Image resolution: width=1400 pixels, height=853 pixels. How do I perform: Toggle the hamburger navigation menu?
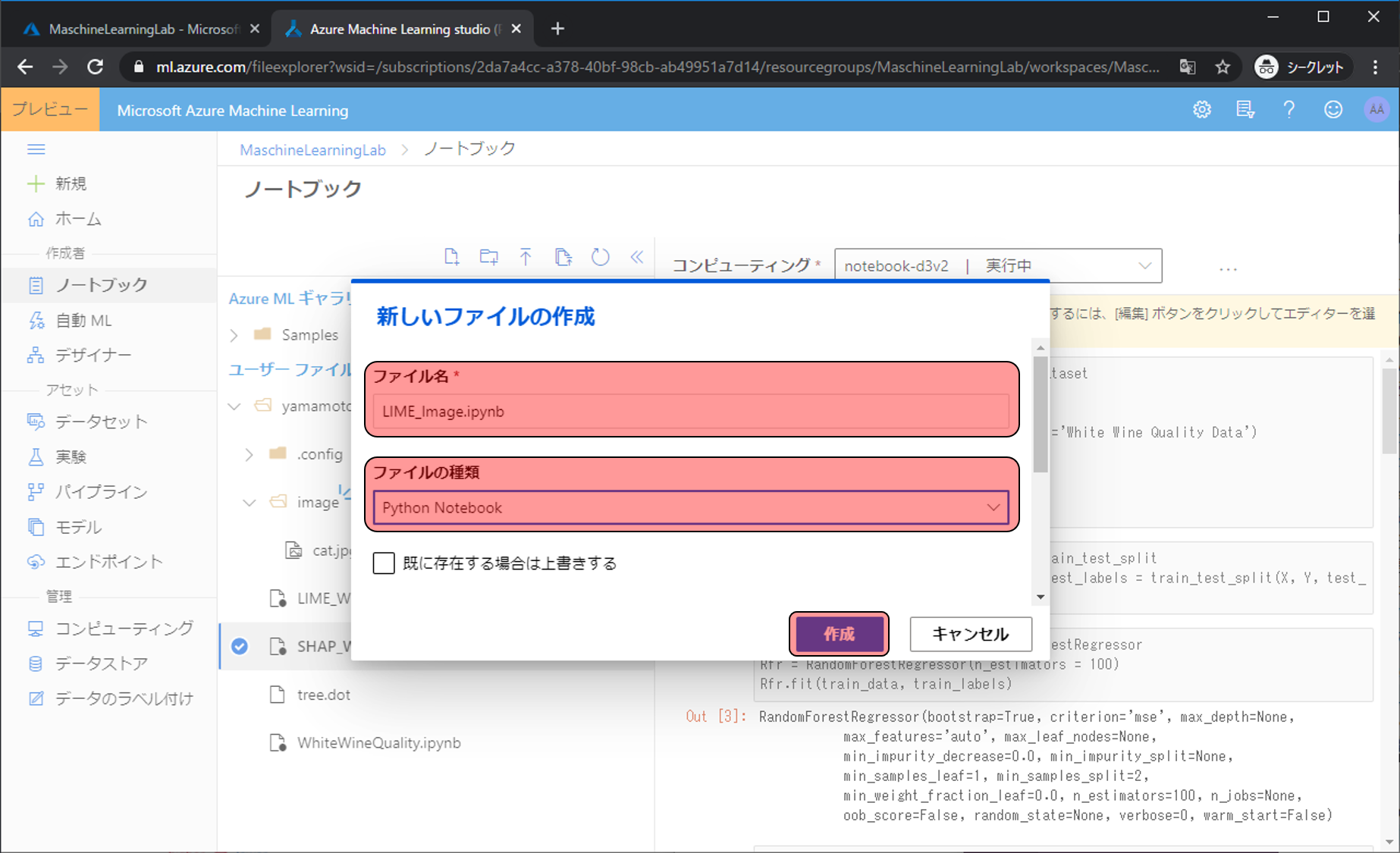point(36,149)
